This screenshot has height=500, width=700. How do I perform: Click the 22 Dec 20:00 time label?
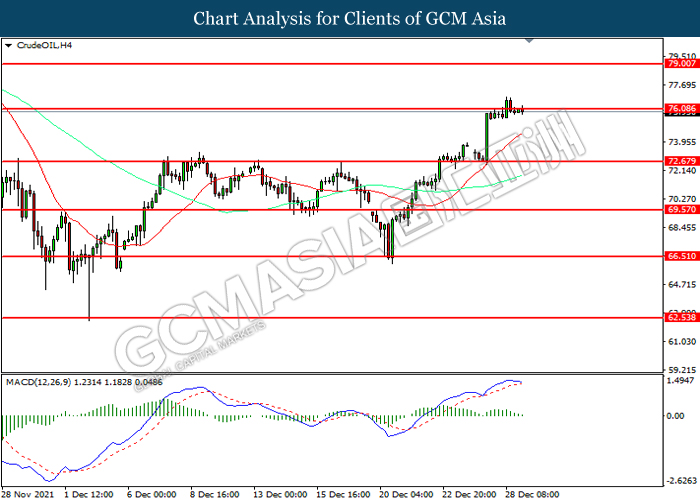coord(469,494)
